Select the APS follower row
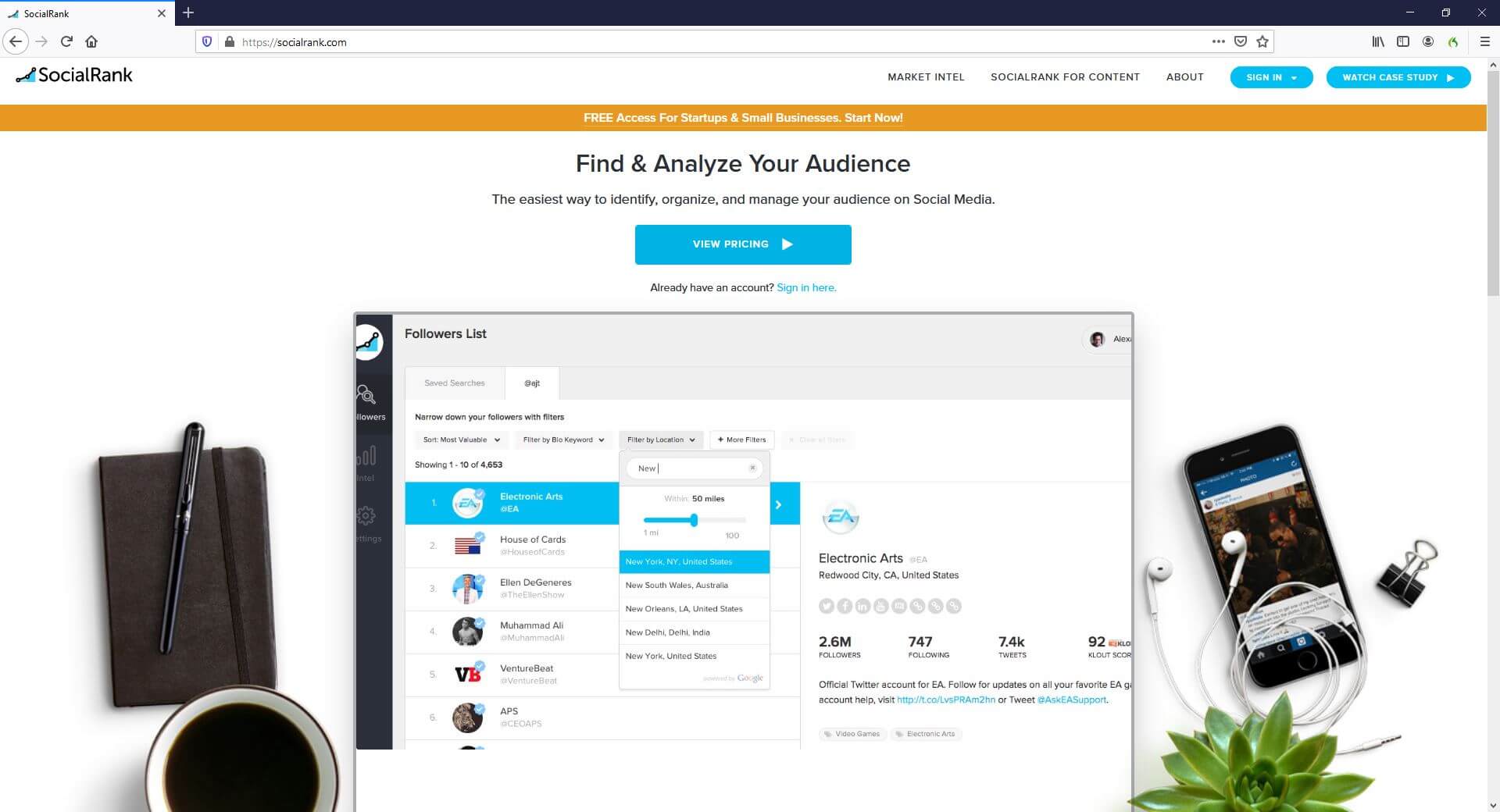 point(602,718)
